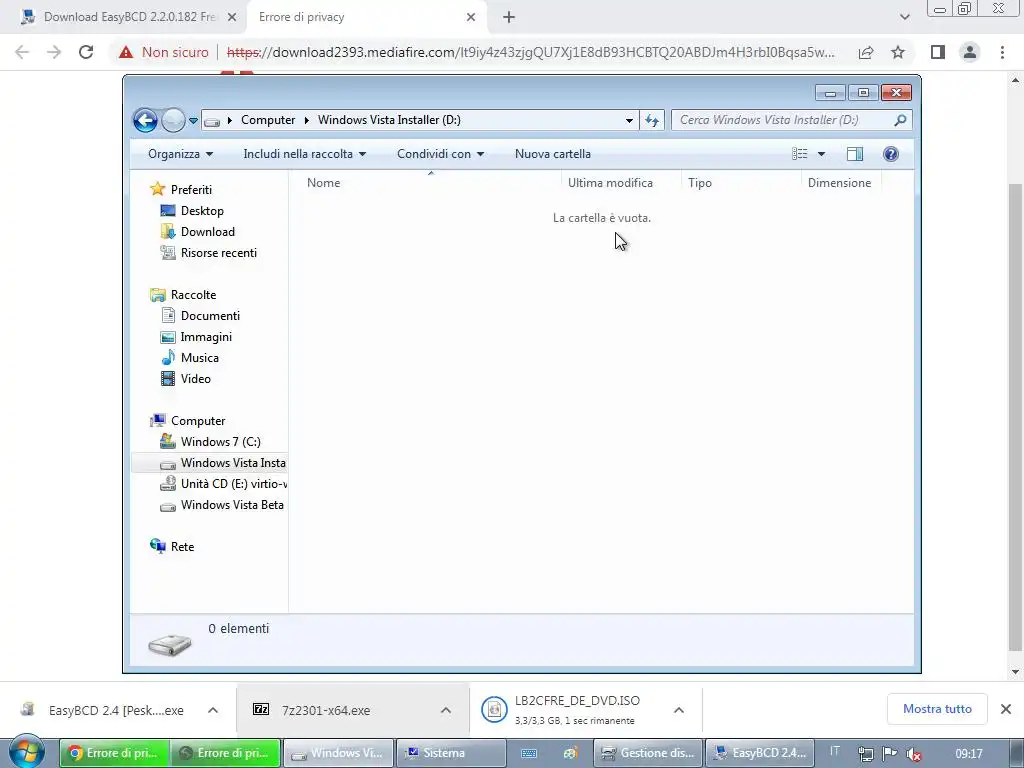Click Mostra tutto downloads button
The height and width of the screenshot is (768, 1024).
pyautogui.click(x=937, y=709)
